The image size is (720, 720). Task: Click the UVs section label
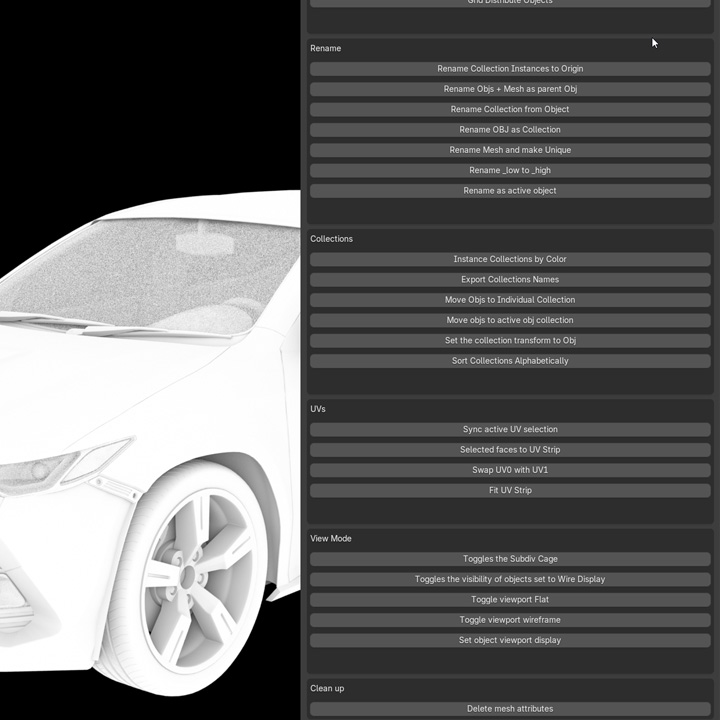pyautogui.click(x=318, y=409)
